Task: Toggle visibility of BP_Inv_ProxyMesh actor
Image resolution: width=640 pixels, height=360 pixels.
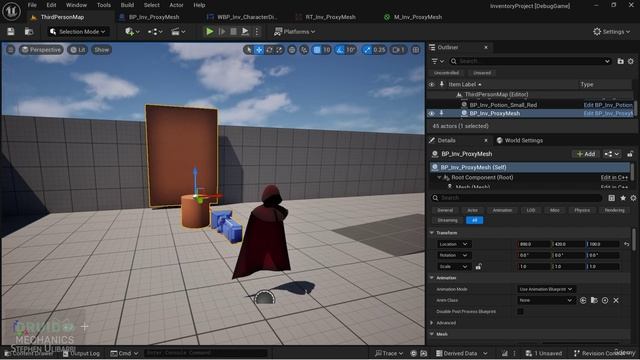Action: point(431,113)
